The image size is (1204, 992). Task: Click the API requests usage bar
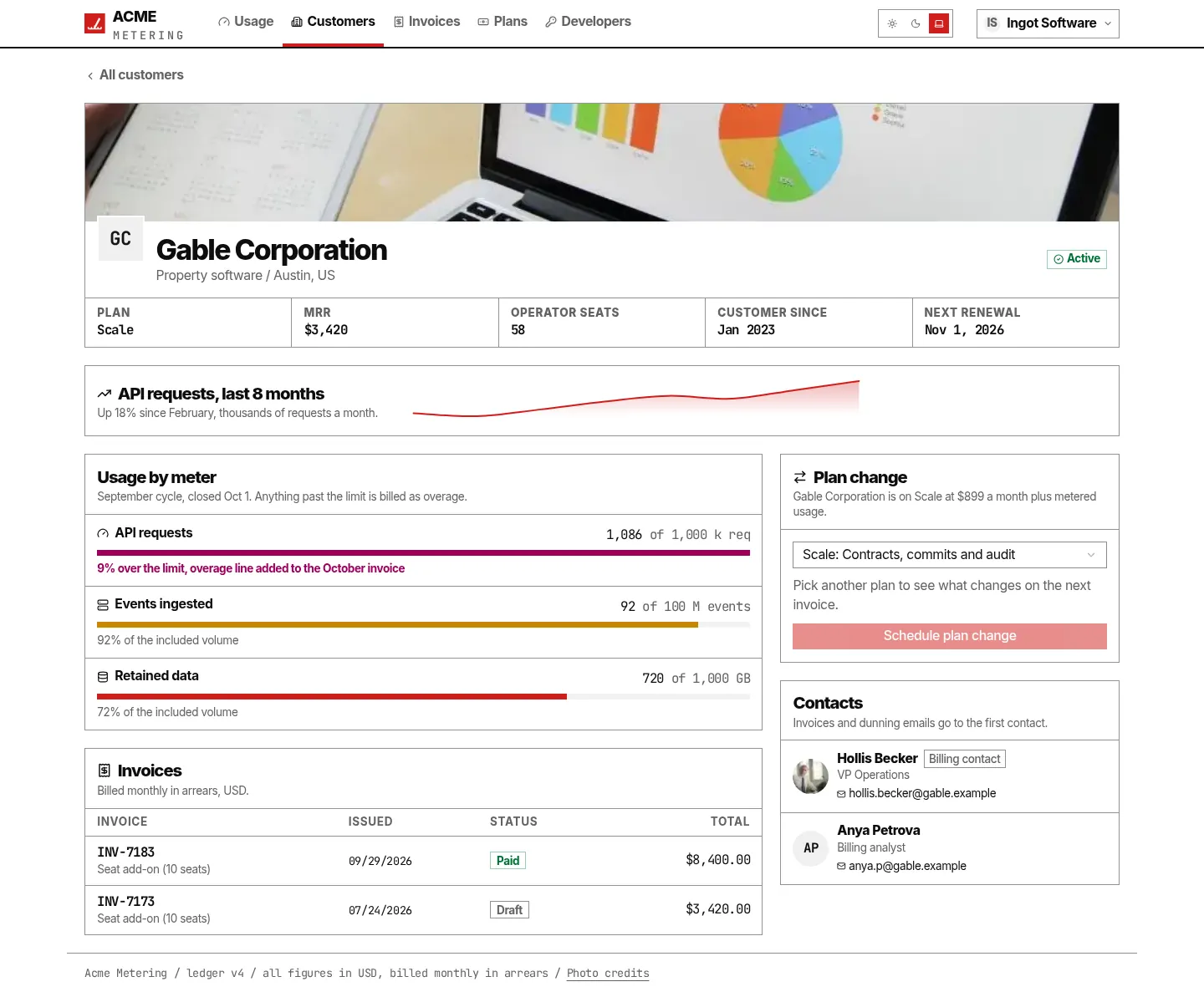tap(423, 552)
